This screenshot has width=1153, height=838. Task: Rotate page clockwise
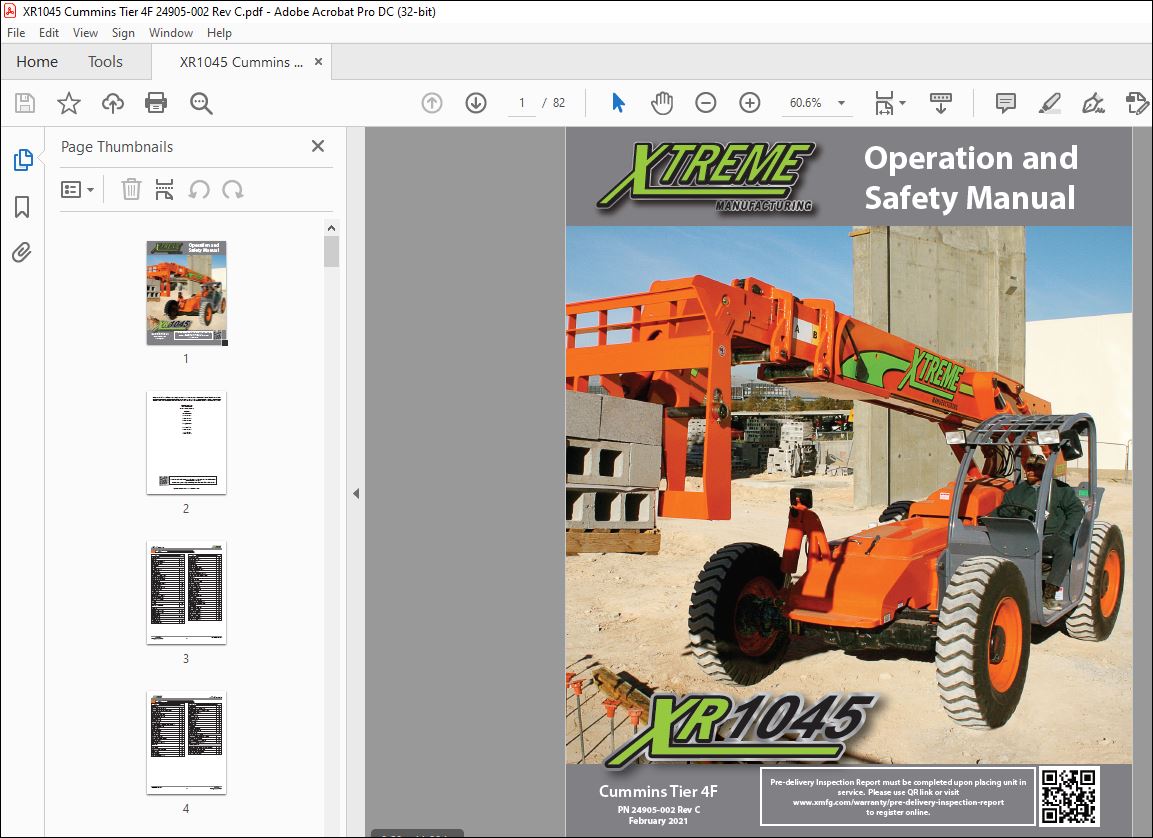(233, 190)
